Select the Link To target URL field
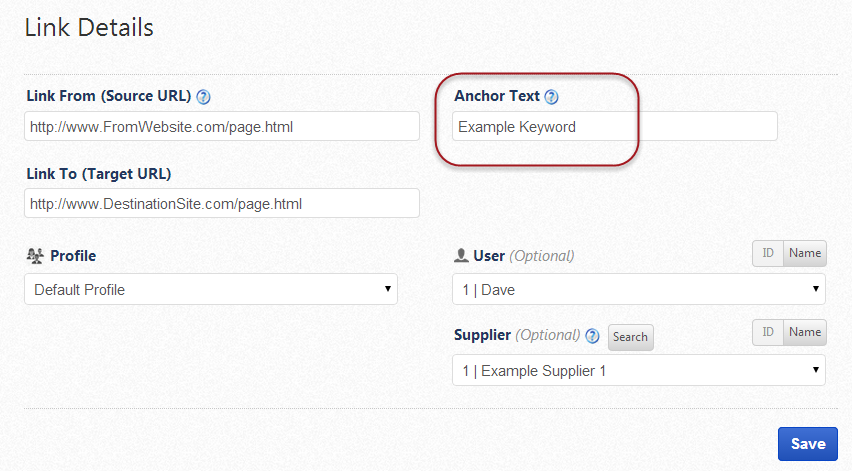 pyautogui.click(x=222, y=204)
